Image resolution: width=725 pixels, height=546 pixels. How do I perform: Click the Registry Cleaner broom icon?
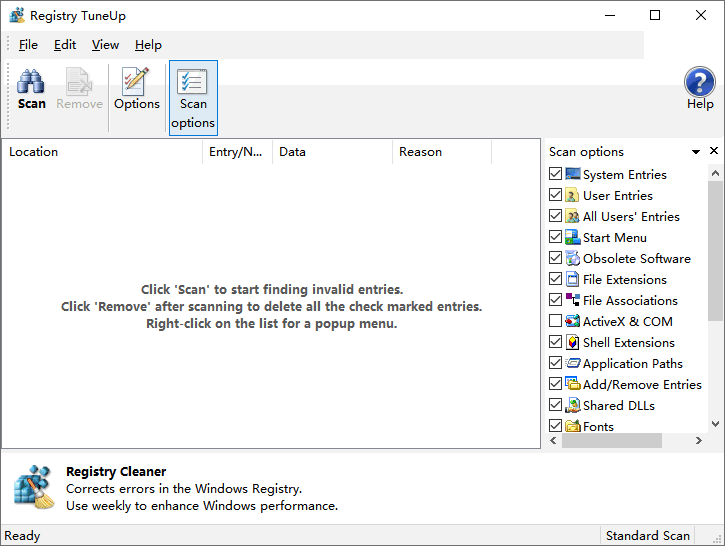click(x=34, y=487)
